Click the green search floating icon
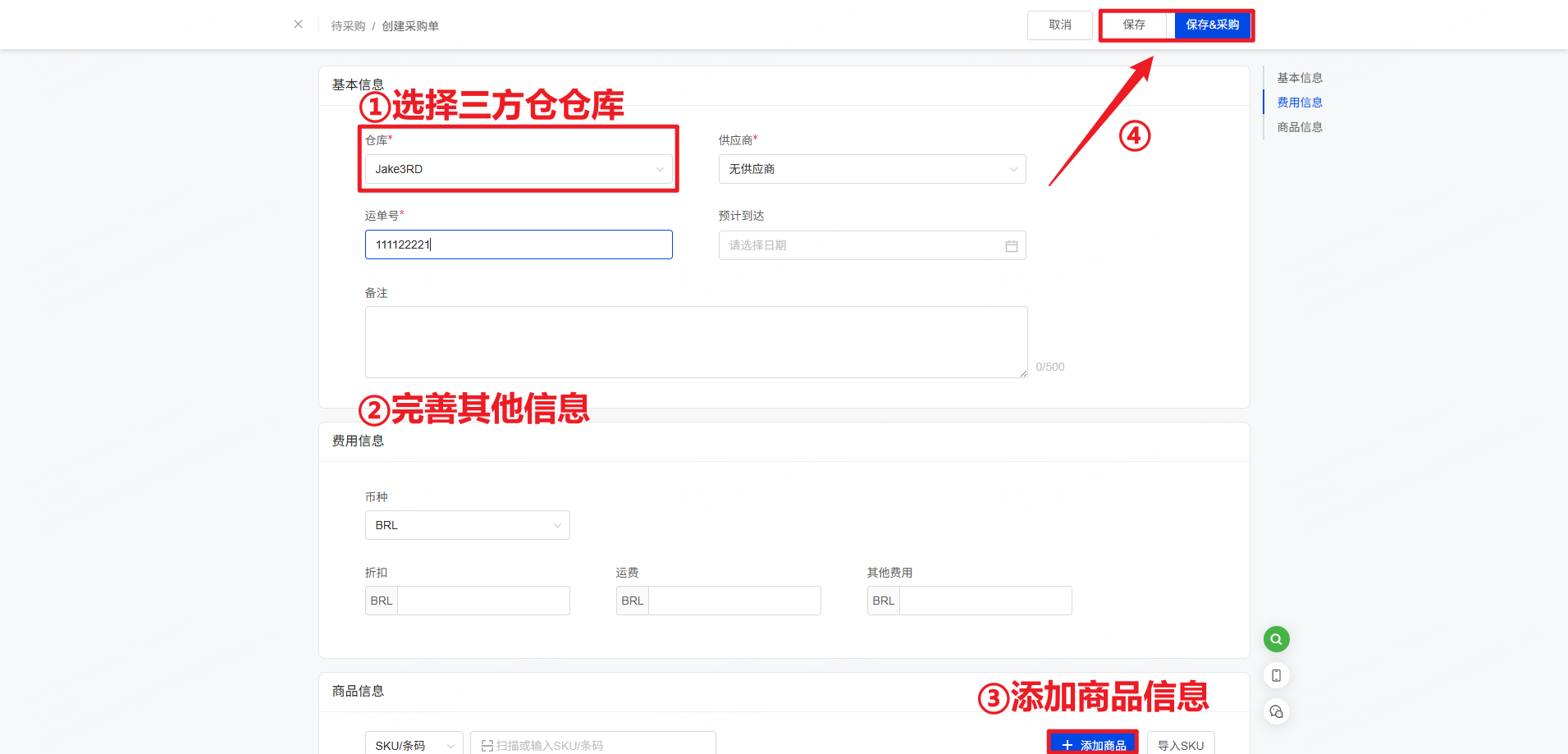The width and height of the screenshot is (1568, 754). point(1276,639)
